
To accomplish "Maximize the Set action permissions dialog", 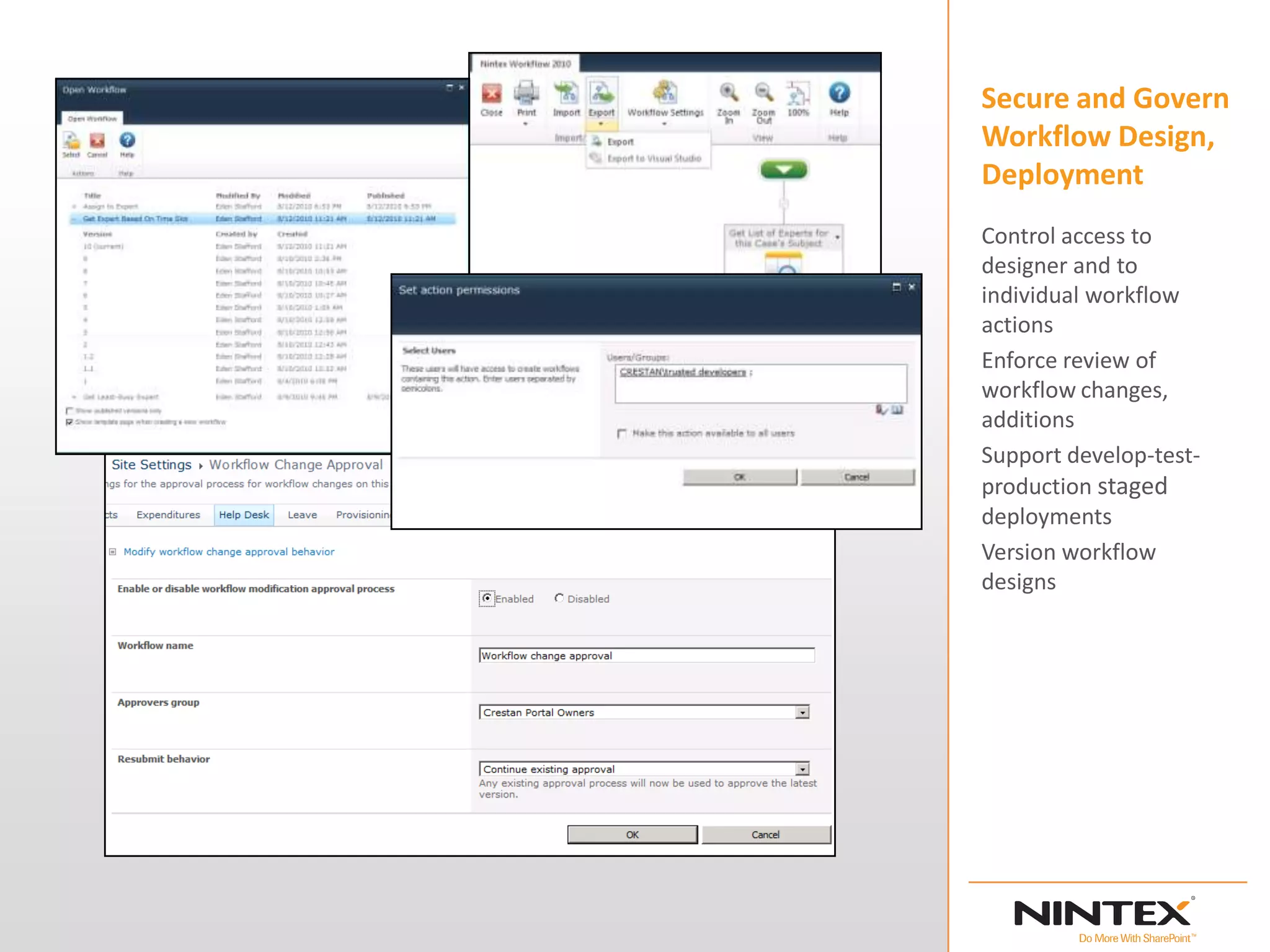I will [896, 287].
